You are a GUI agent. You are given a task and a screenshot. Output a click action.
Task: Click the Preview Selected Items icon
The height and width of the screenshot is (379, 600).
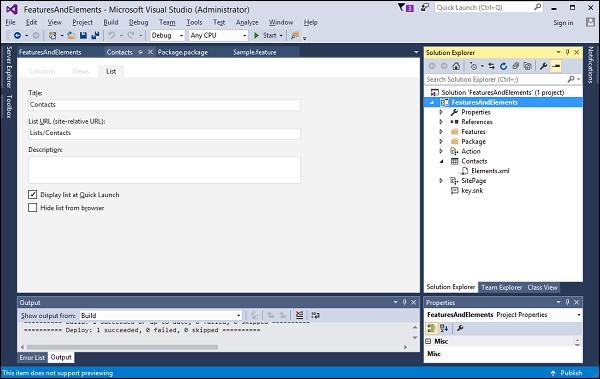(x=556, y=66)
